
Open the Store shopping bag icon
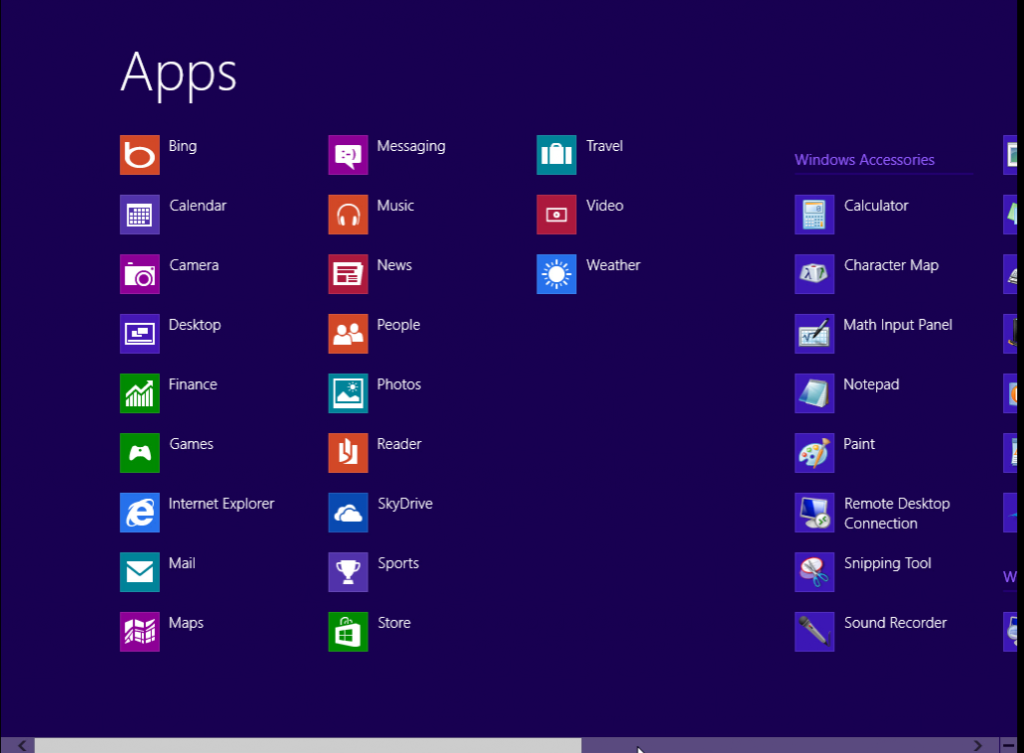tap(348, 632)
